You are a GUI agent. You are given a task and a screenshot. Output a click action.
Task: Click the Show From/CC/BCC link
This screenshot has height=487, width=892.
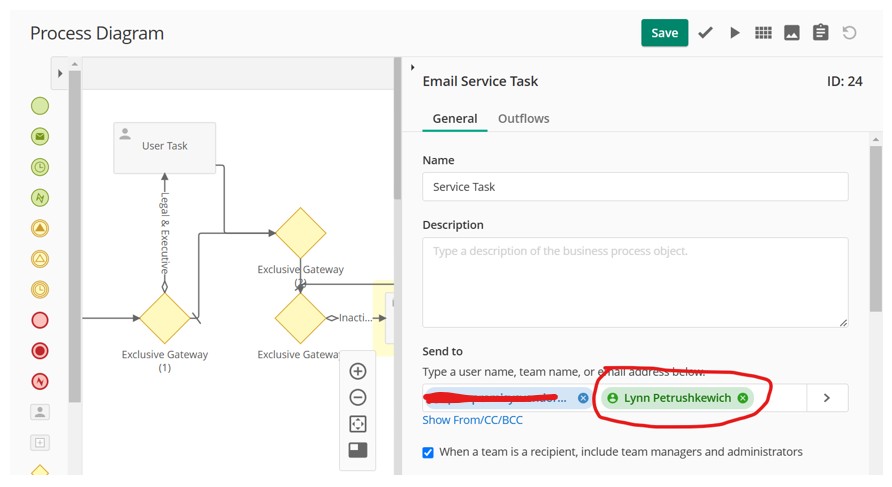[x=472, y=420]
